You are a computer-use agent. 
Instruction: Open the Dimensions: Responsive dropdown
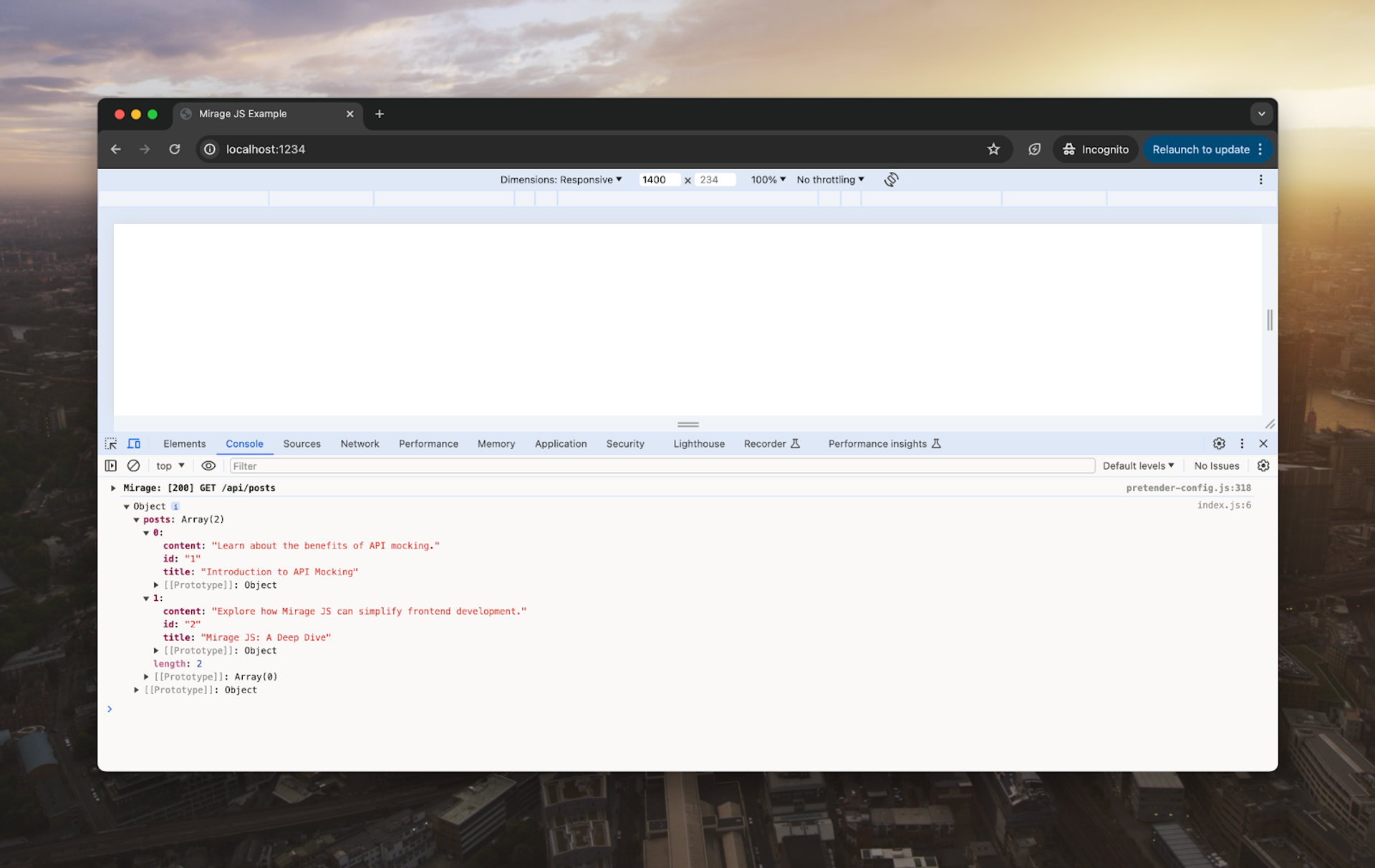pyautogui.click(x=561, y=180)
